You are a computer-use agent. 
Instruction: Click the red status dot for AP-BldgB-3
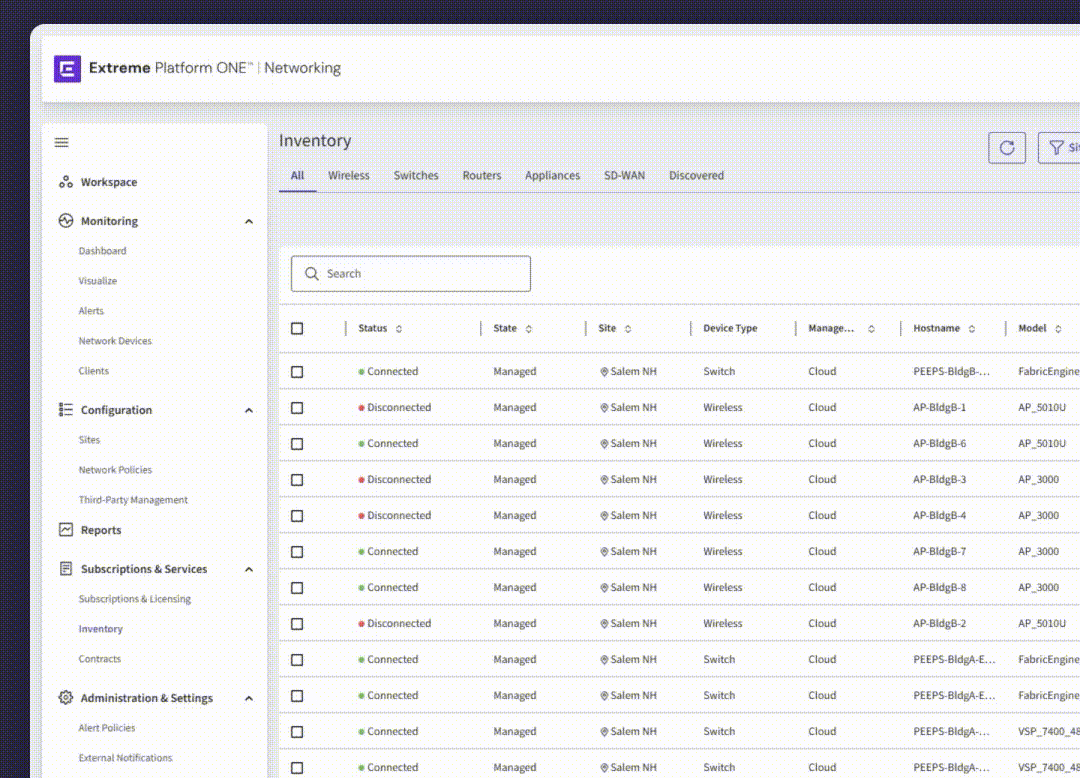(x=361, y=479)
